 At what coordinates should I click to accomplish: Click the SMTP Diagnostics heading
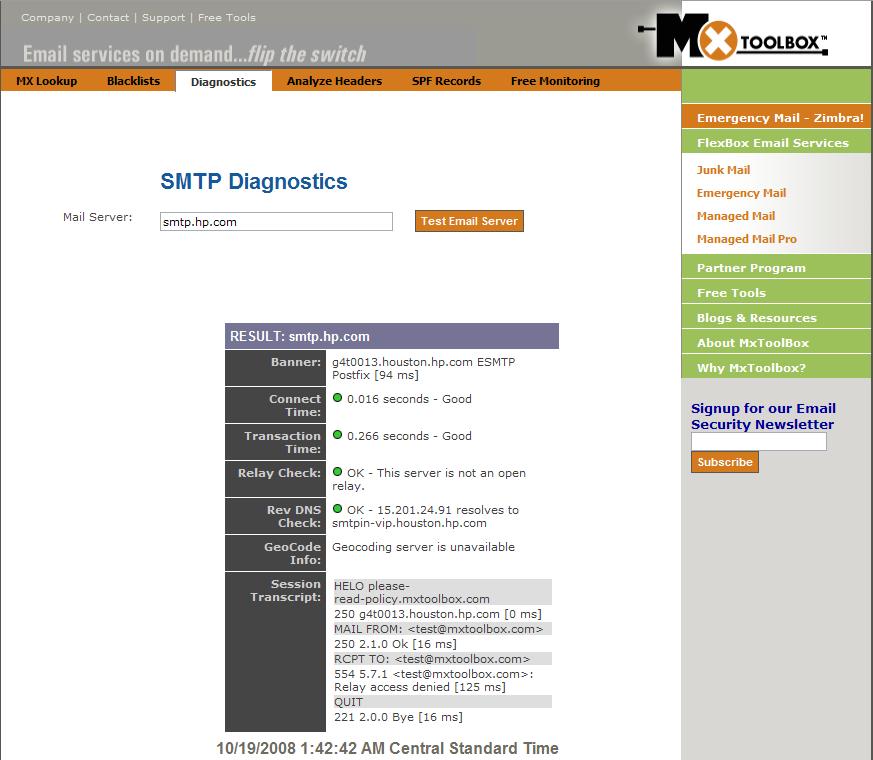[x=254, y=182]
